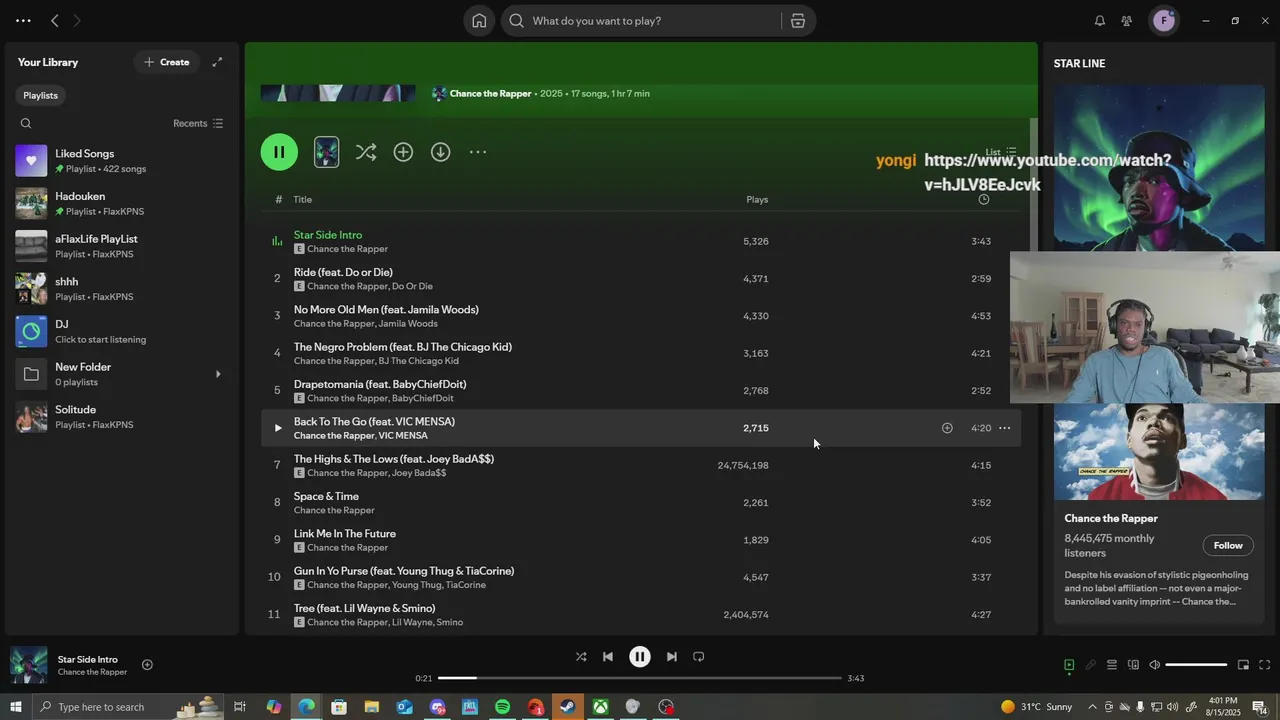Add current song to Liked Songs

147,665
